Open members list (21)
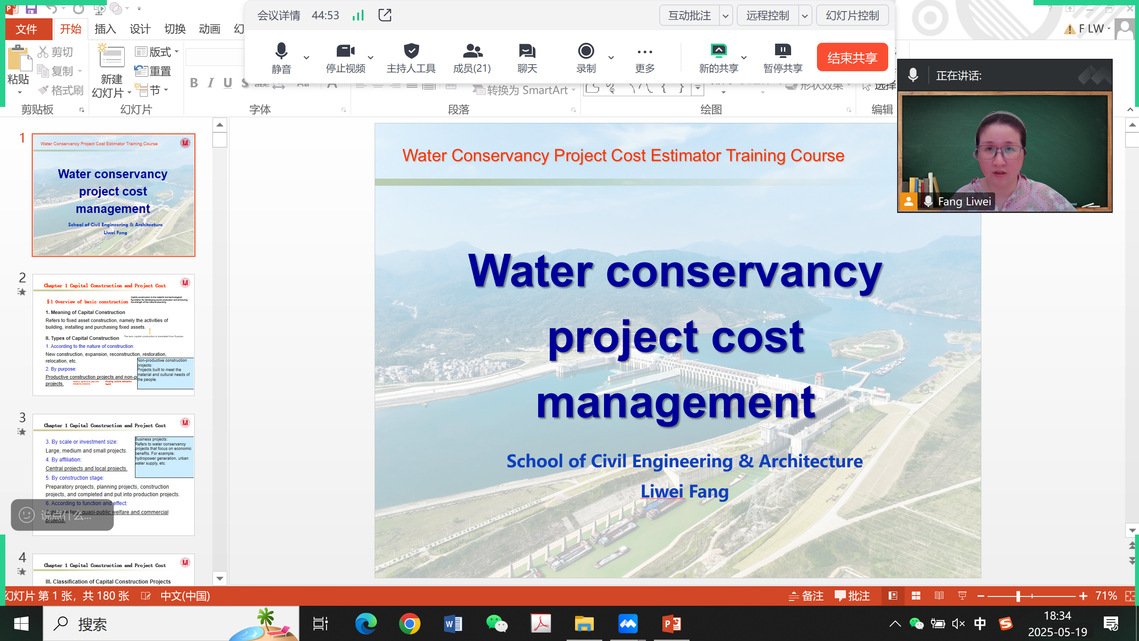The image size is (1139, 641). click(x=472, y=58)
